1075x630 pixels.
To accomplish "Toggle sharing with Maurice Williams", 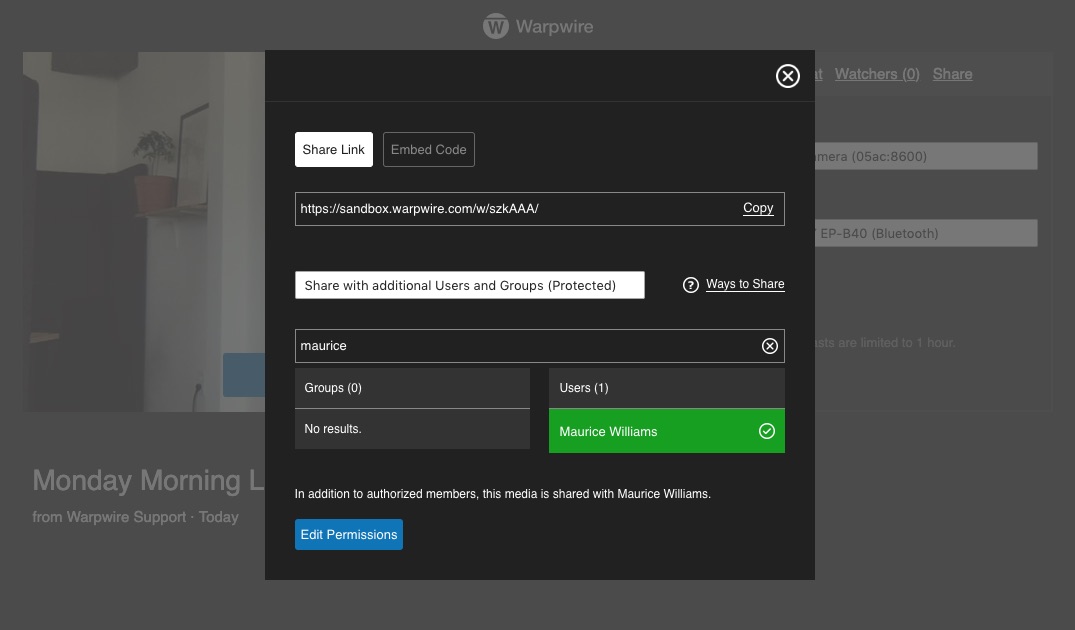I will click(x=666, y=431).
